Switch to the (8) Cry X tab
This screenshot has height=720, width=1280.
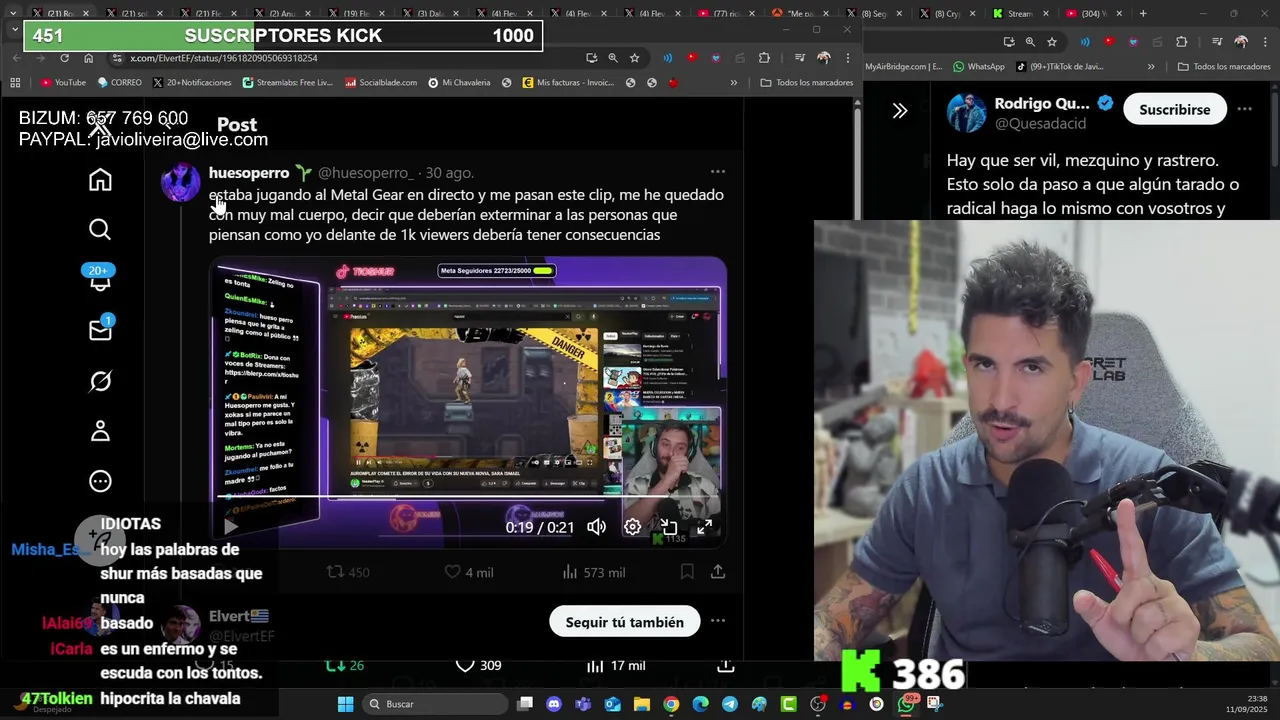tap(945, 13)
